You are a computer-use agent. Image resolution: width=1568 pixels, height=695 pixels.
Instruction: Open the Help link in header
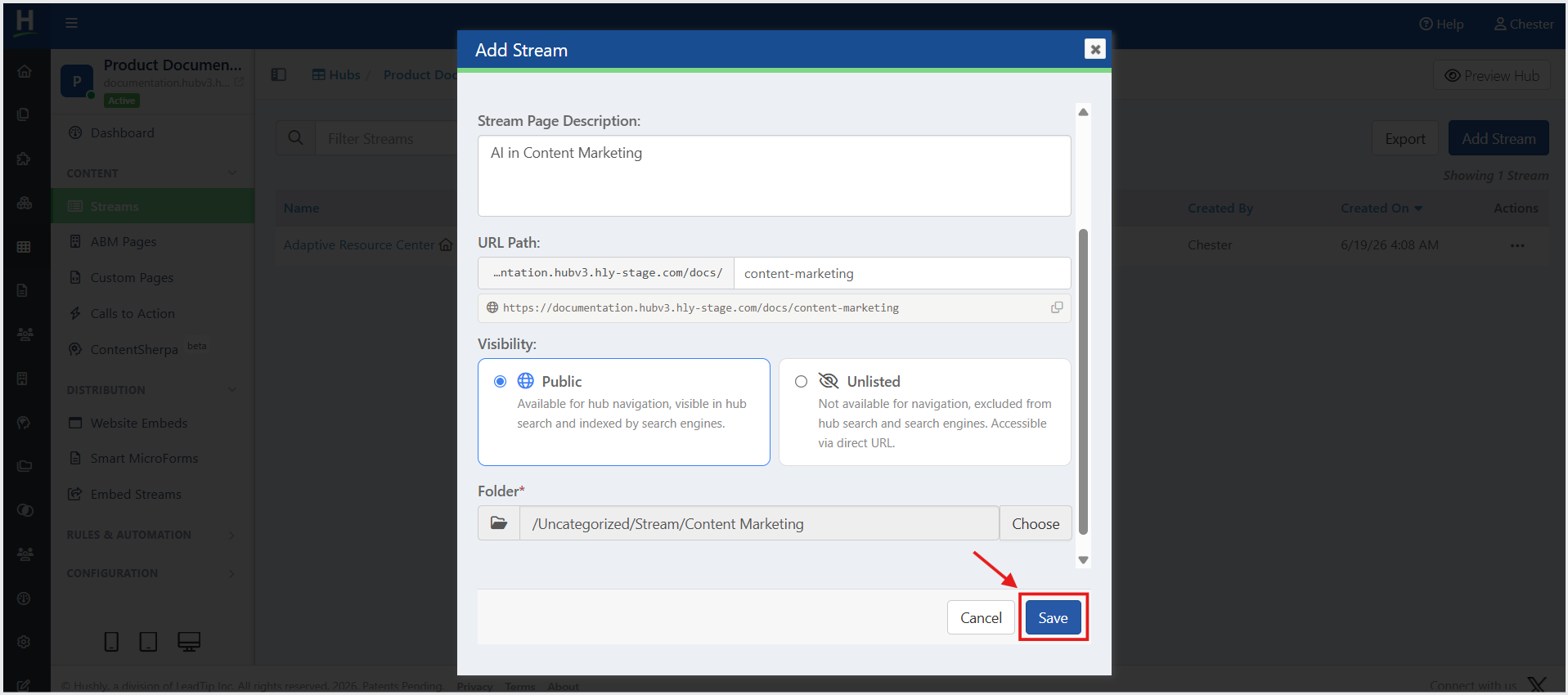pos(1441,24)
